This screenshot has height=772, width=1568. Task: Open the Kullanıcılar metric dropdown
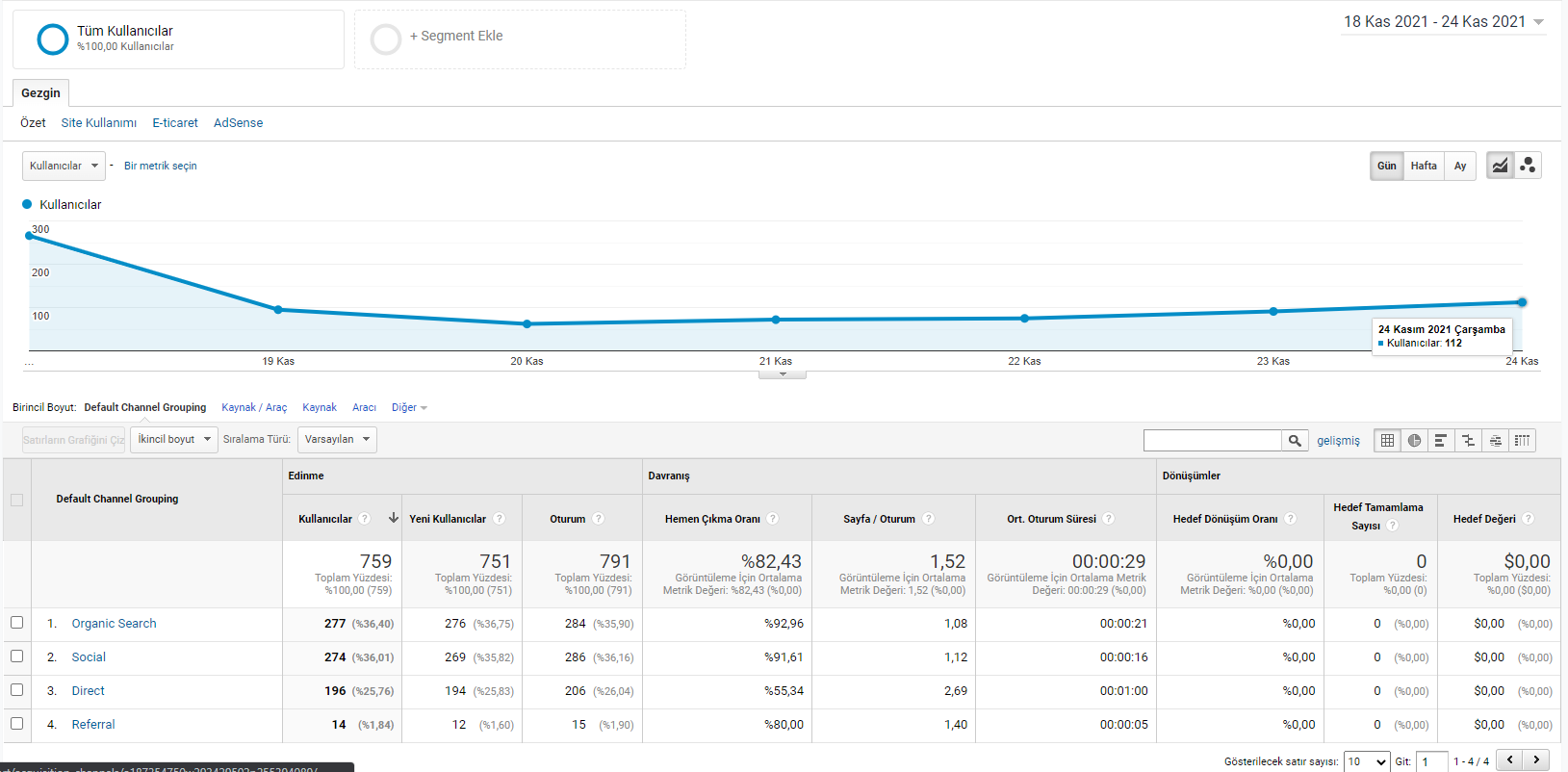click(x=64, y=166)
